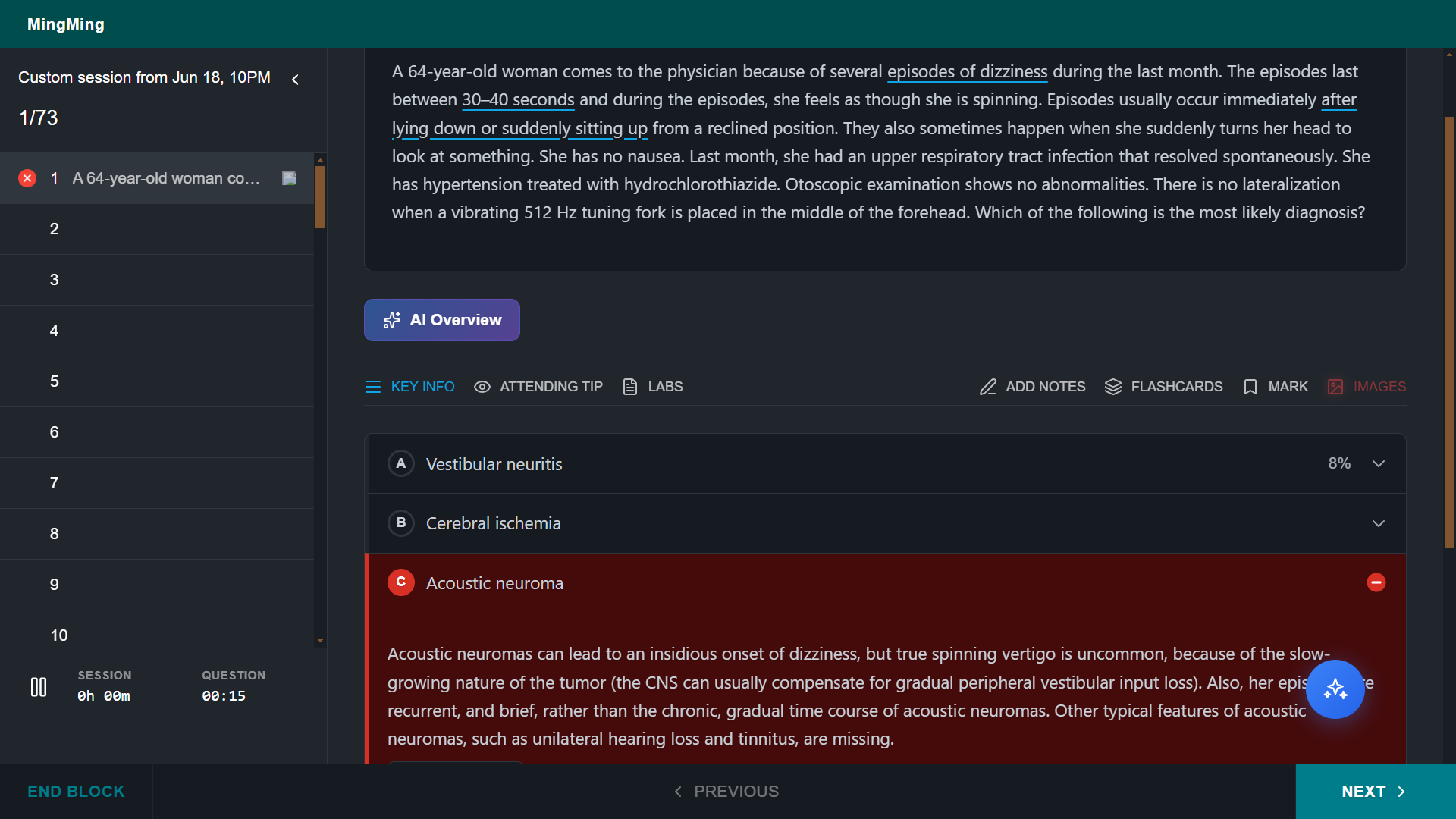
Task: Click the Next button
Action: tap(1376, 792)
